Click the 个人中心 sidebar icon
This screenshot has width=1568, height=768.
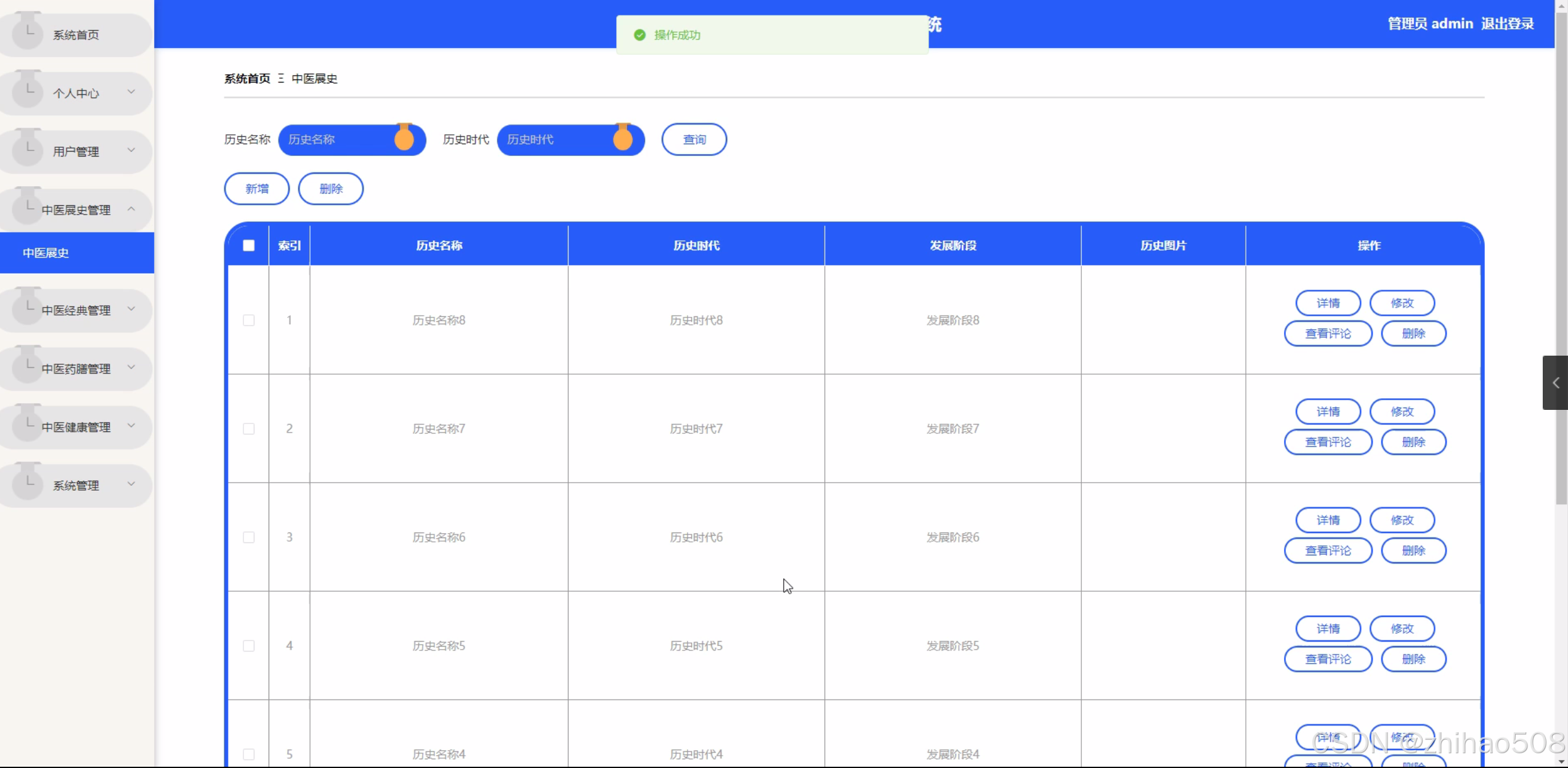(x=28, y=91)
